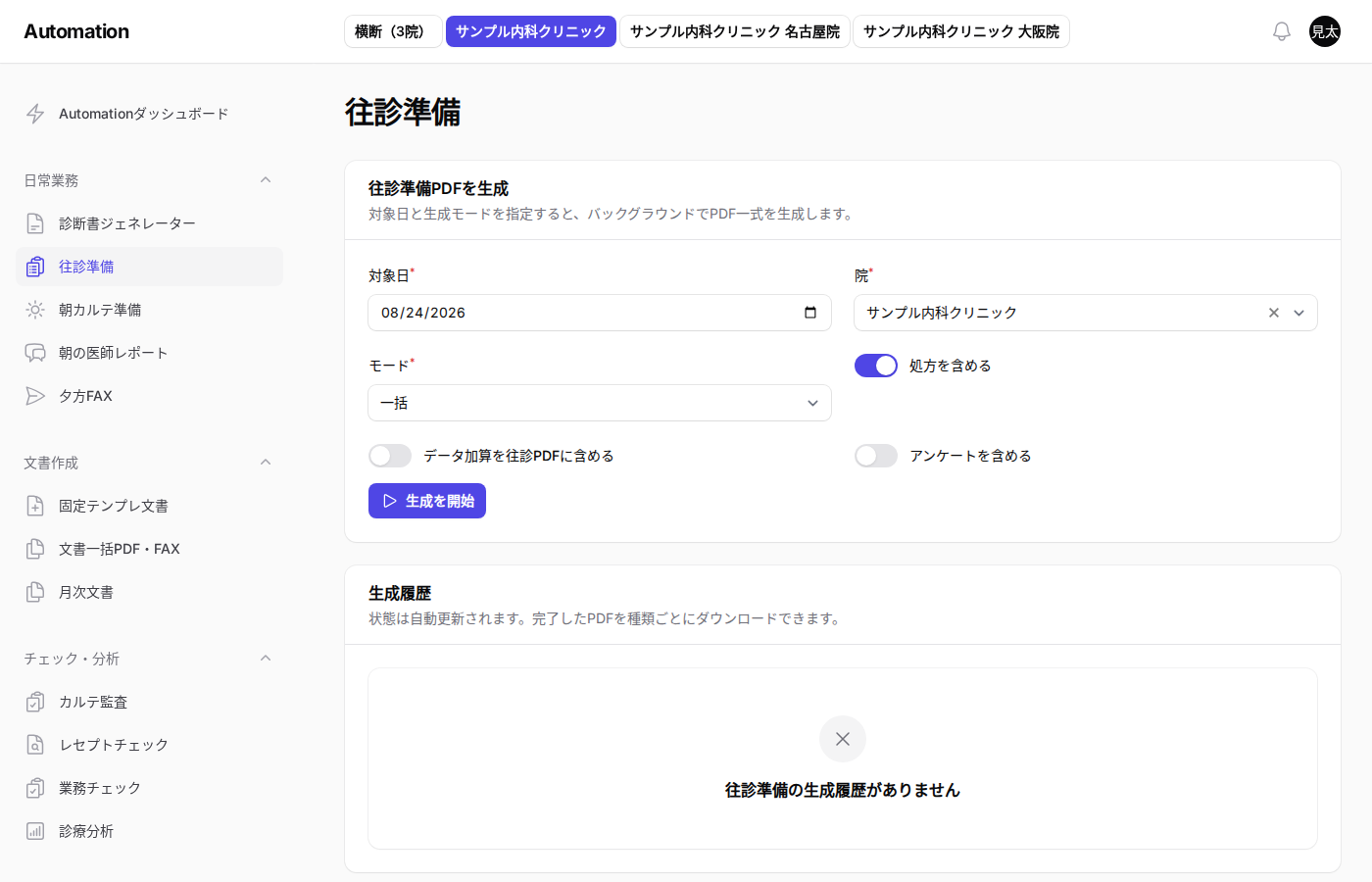Click the sun icon beside 朝カルテ準備

tap(35, 310)
